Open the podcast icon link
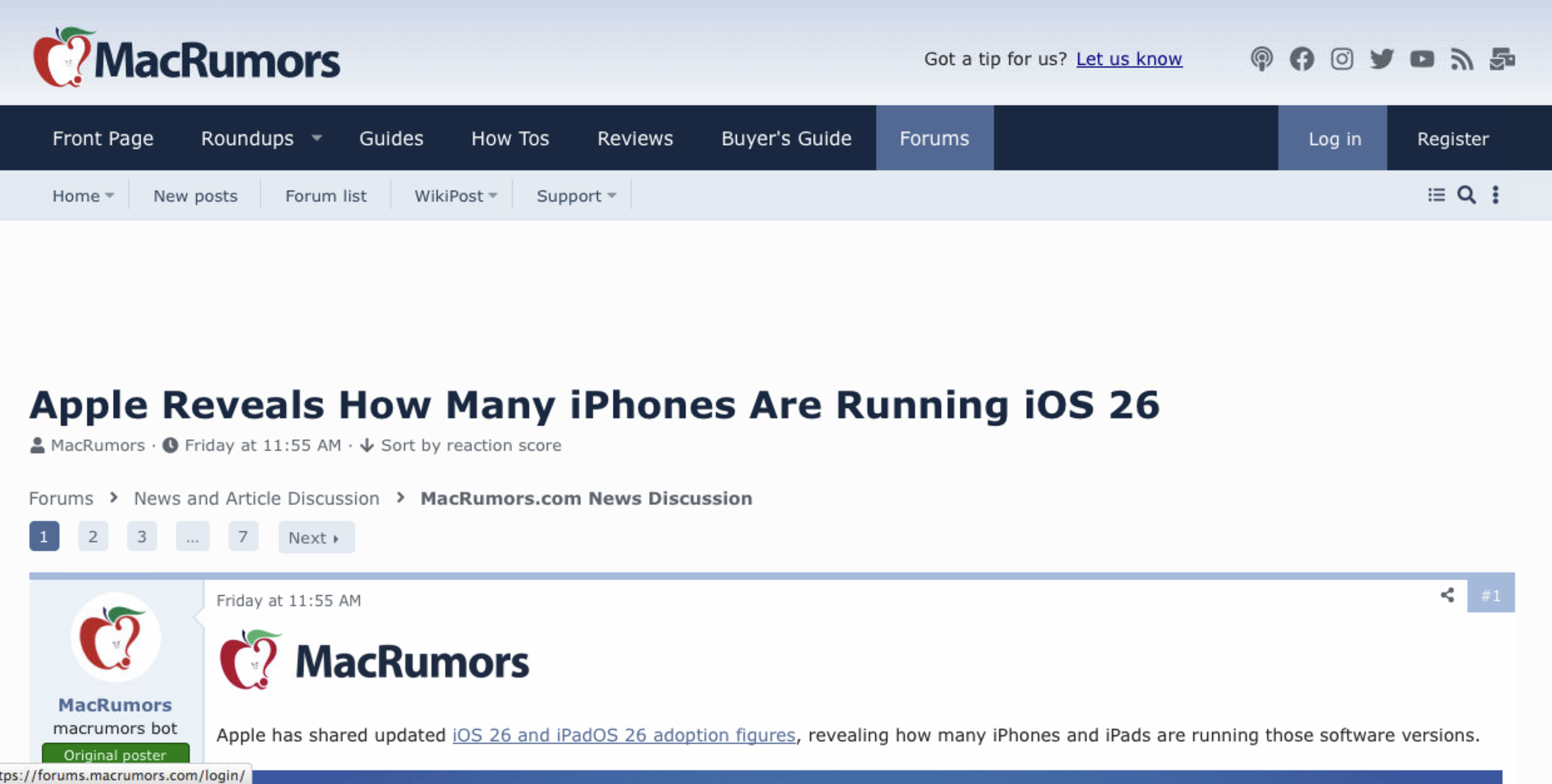 [1261, 59]
